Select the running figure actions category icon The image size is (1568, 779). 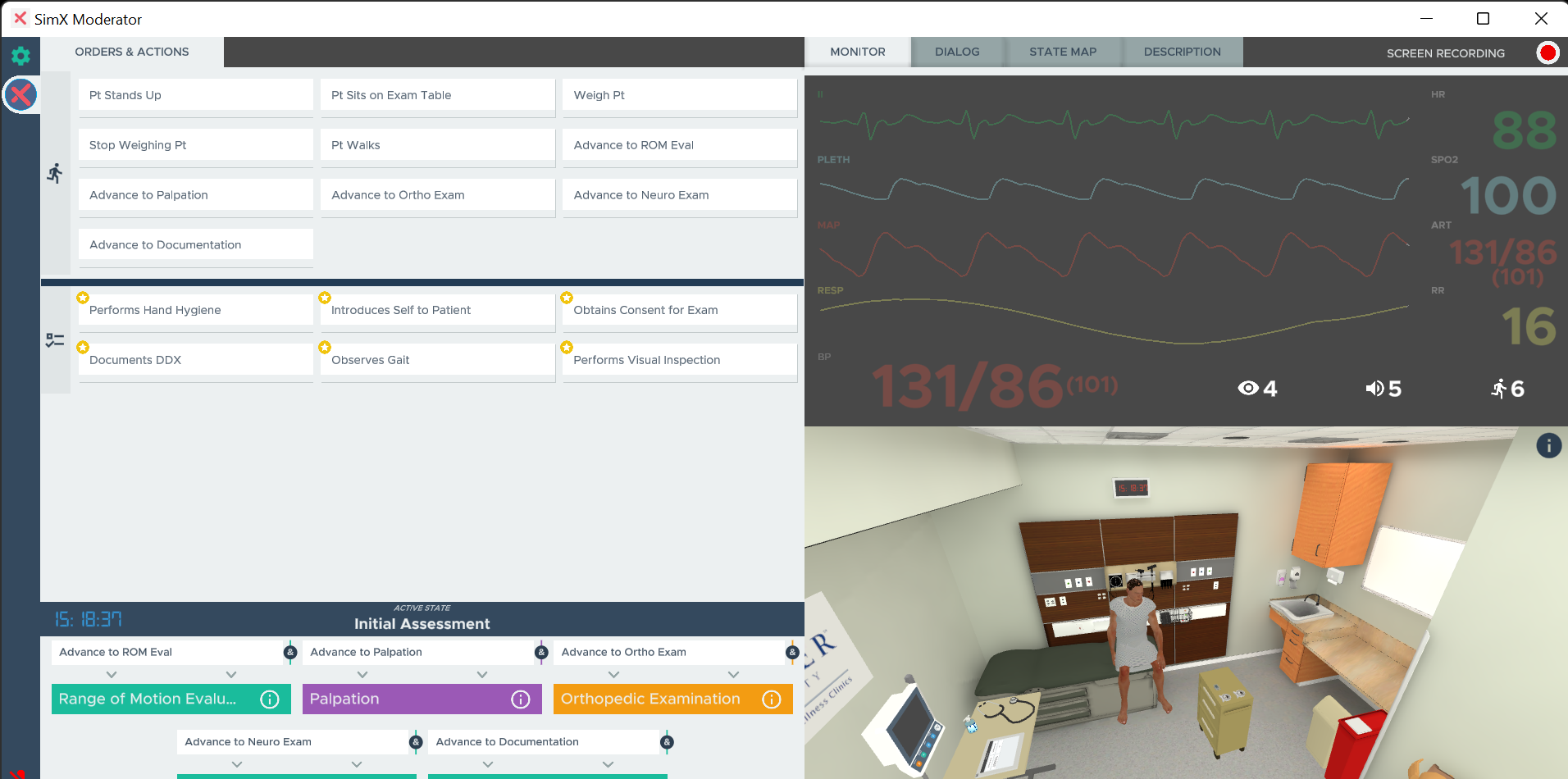point(55,173)
